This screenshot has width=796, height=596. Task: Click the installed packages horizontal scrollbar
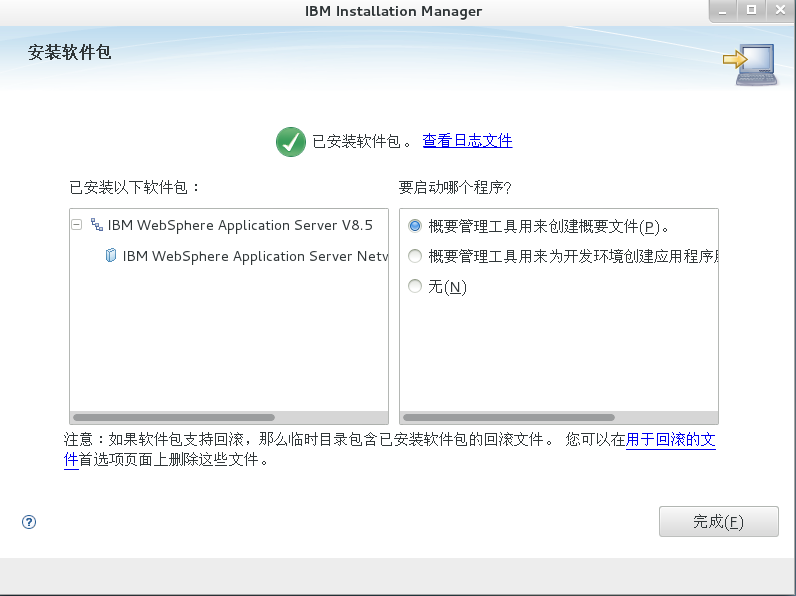tap(174, 417)
